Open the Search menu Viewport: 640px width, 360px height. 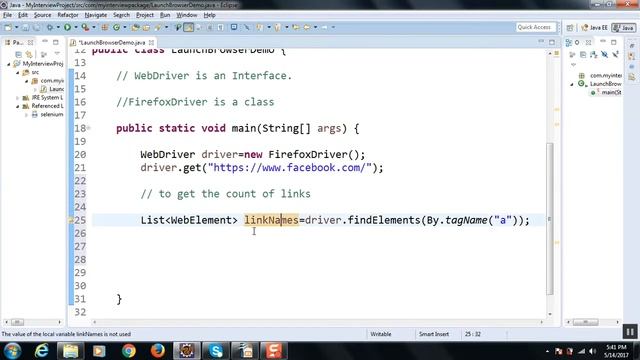[x=121, y=15]
